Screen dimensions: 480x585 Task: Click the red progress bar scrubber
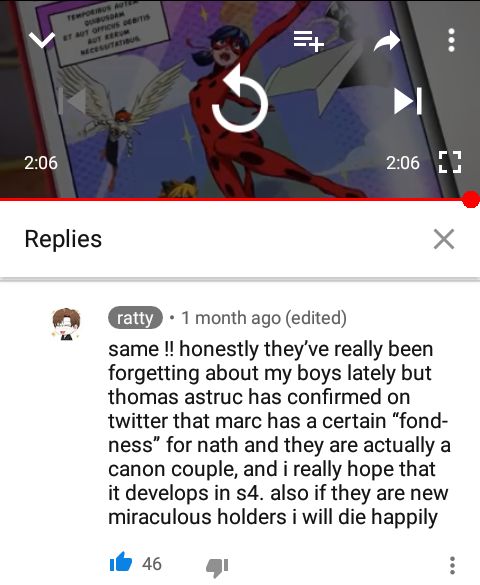click(471, 199)
